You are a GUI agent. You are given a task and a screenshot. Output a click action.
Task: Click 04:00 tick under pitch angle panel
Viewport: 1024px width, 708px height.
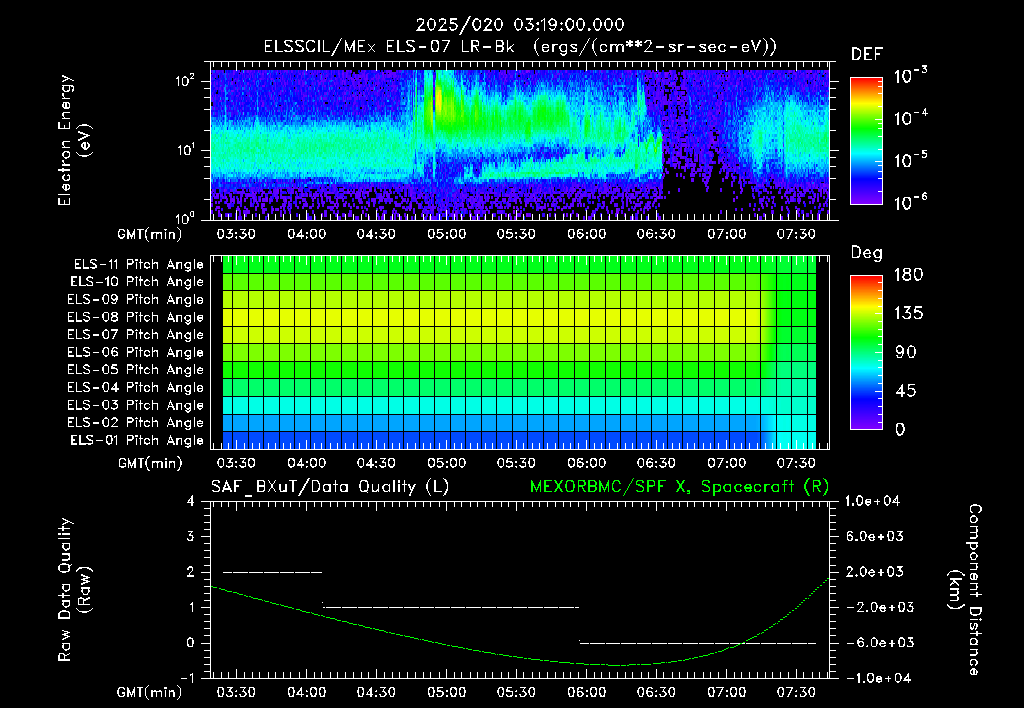(306, 463)
